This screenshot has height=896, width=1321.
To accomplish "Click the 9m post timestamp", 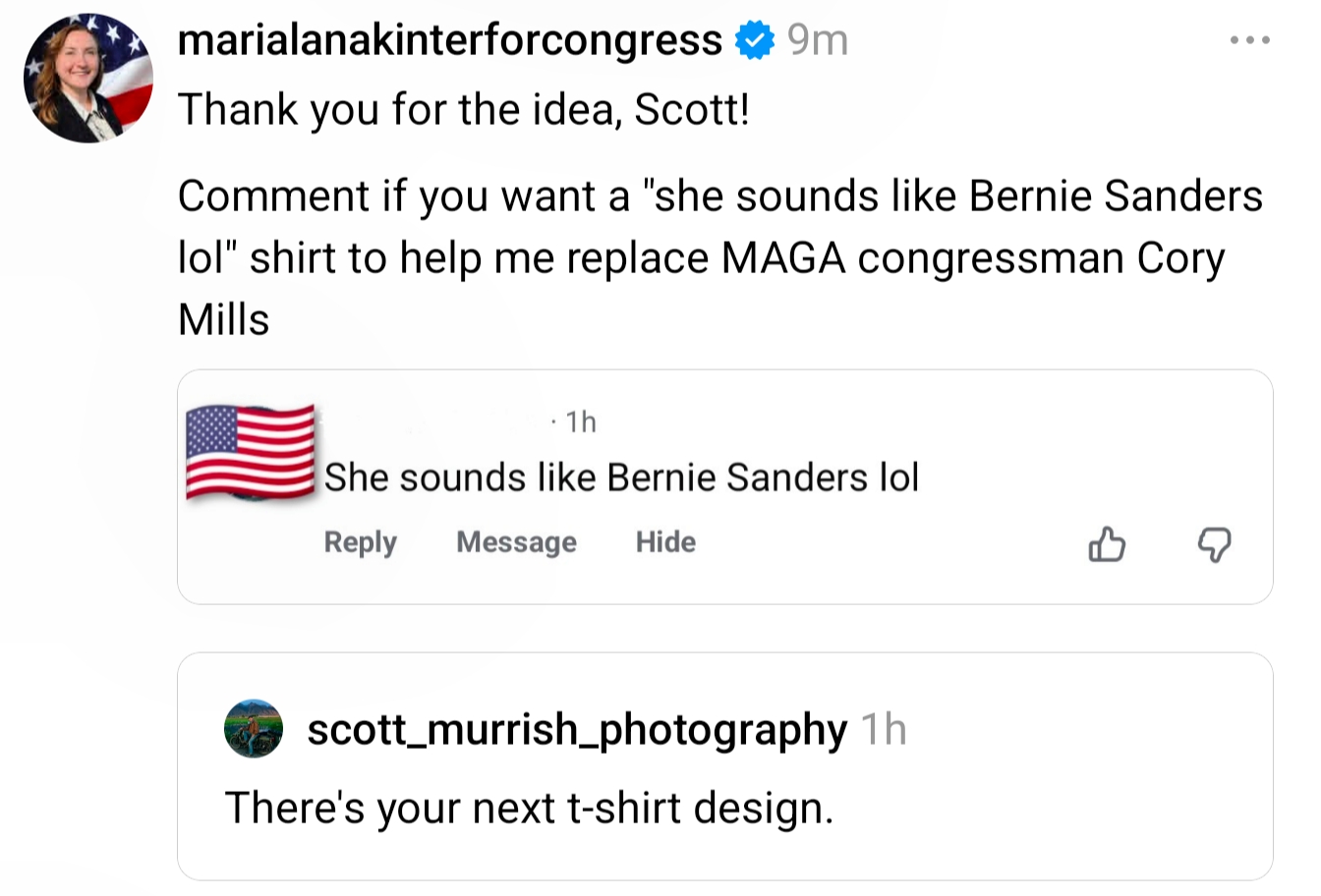I will (818, 41).
